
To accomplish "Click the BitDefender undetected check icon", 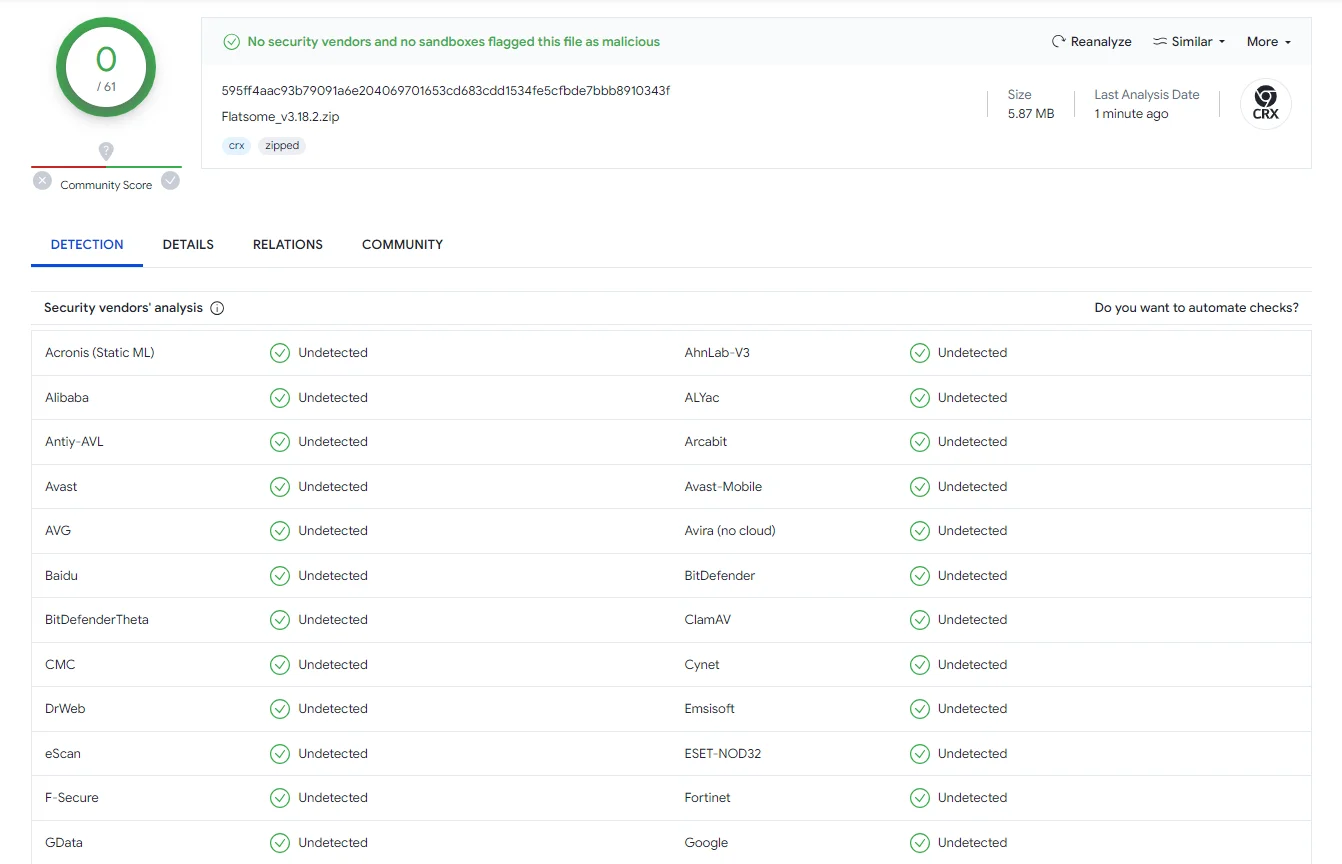I will pos(920,576).
